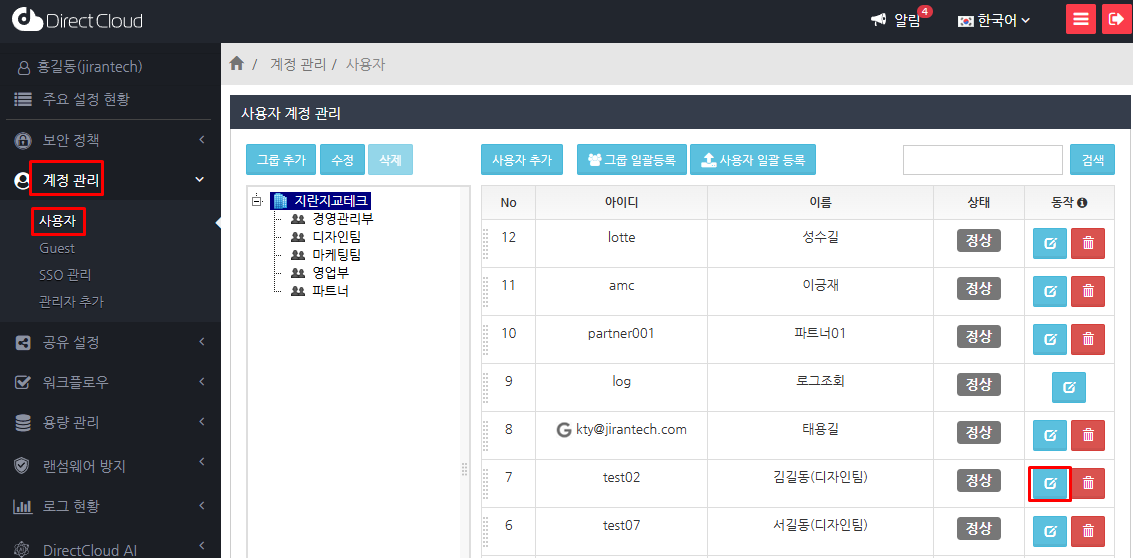Select 관리자 추가 in the sidebar
Image resolution: width=1133 pixels, height=558 pixels.
[71, 301]
